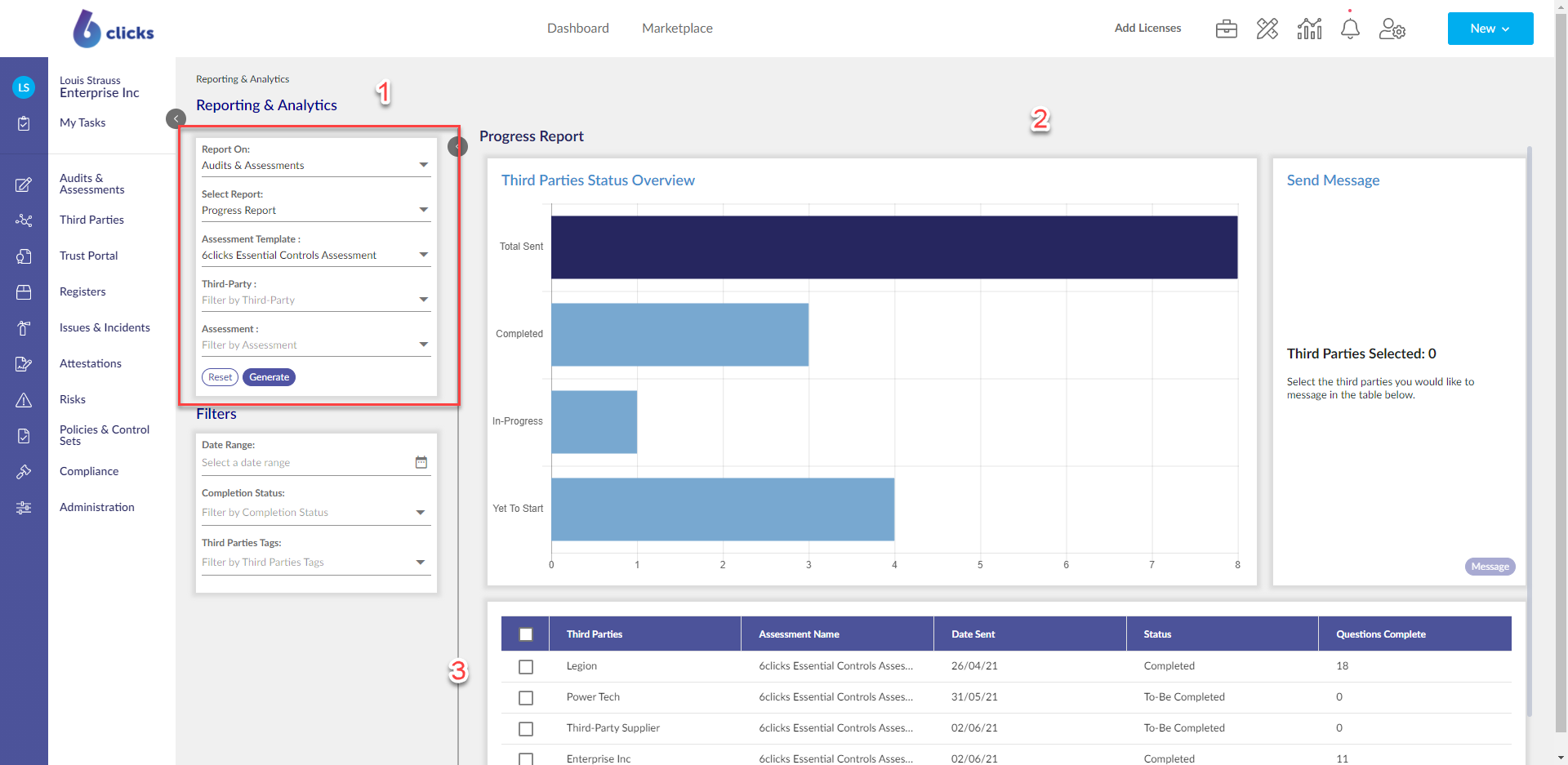1568x765 pixels.
Task: Collapse the report options panel arrow
Action: (457, 146)
